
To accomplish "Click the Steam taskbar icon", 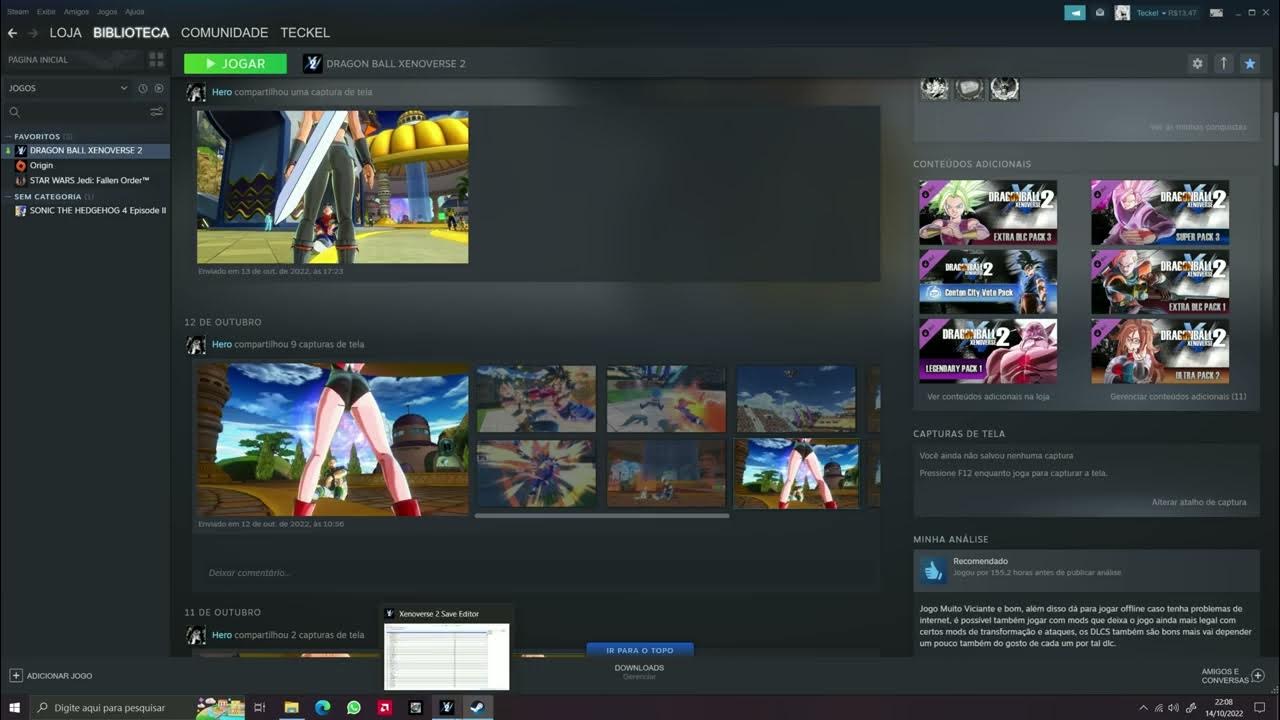I will [x=477, y=708].
